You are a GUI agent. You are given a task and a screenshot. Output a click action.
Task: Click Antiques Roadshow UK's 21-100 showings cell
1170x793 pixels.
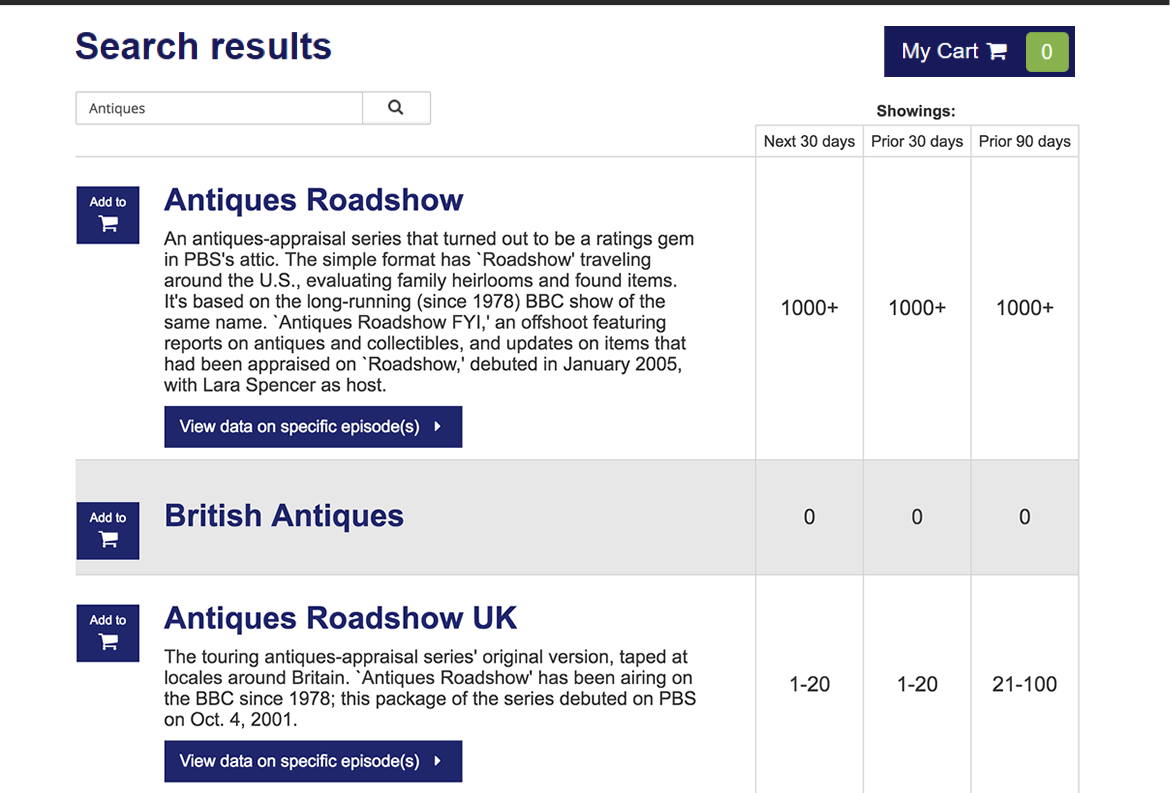[1024, 685]
